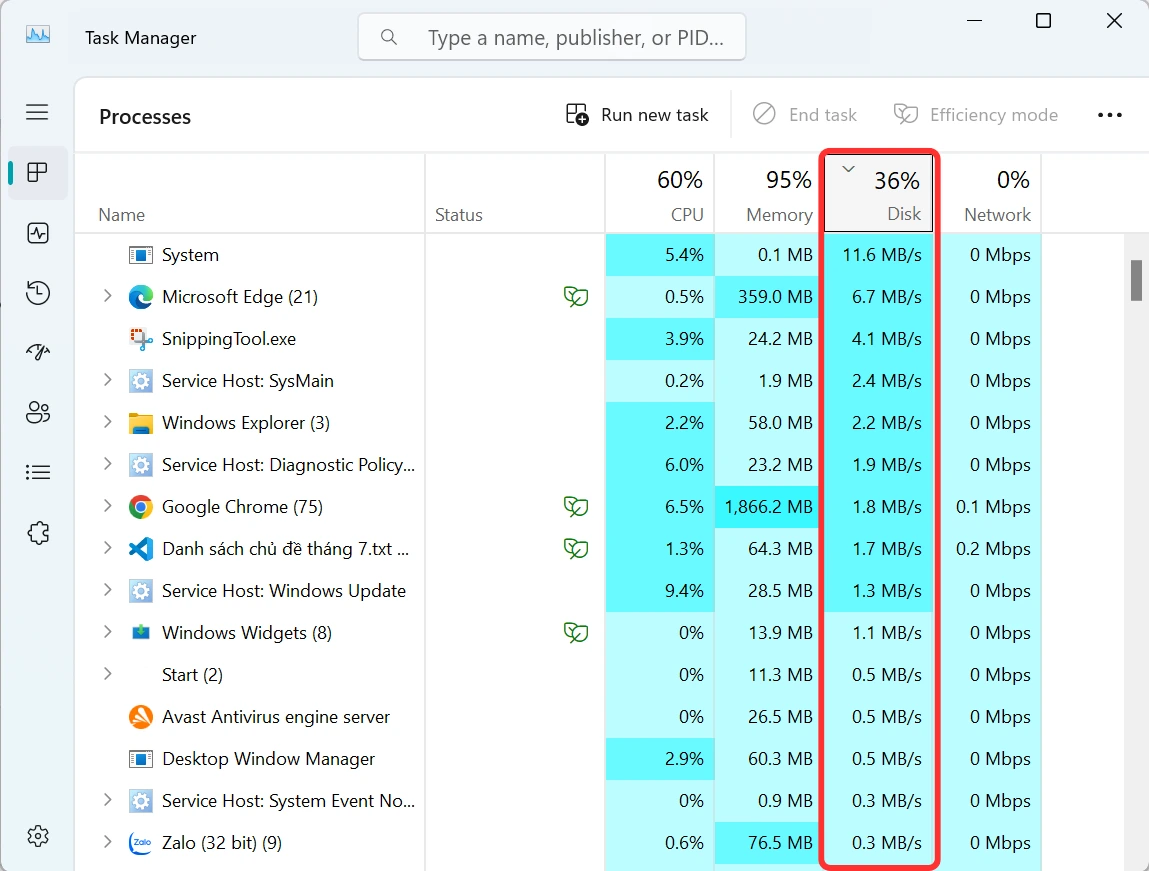Screen dimensions: 1149x871
Task: Click the Microsoft Edge process icon
Action: tap(141, 297)
